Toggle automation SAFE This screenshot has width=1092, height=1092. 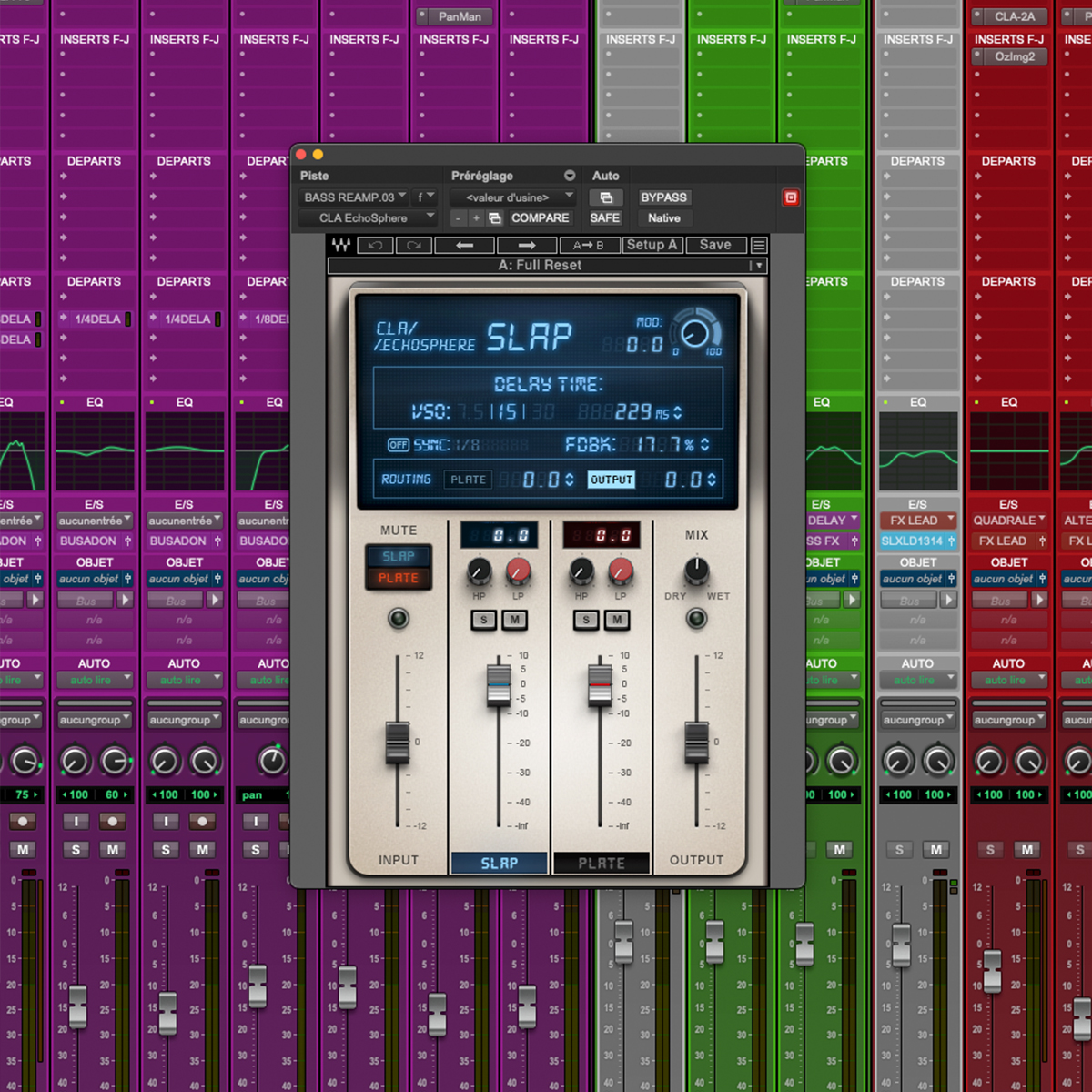click(x=605, y=218)
